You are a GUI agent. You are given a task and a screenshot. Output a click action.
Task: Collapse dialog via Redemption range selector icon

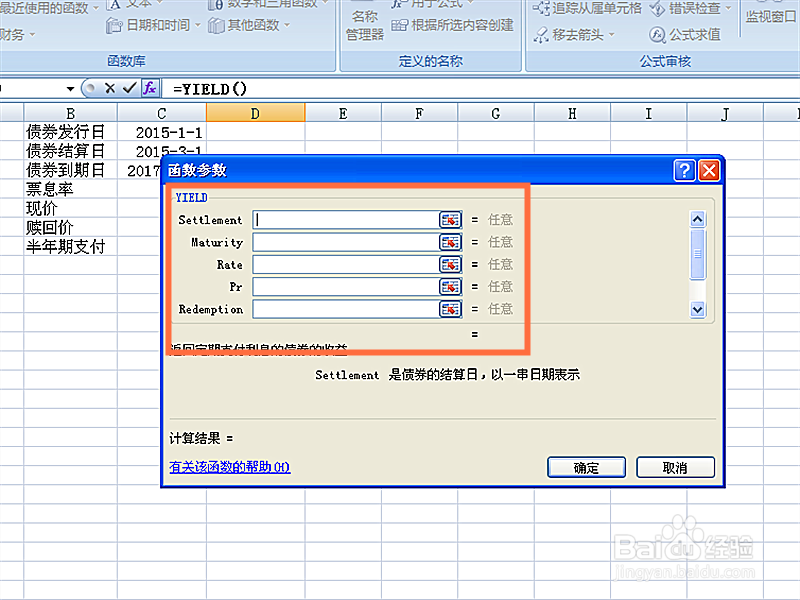click(450, 309)
